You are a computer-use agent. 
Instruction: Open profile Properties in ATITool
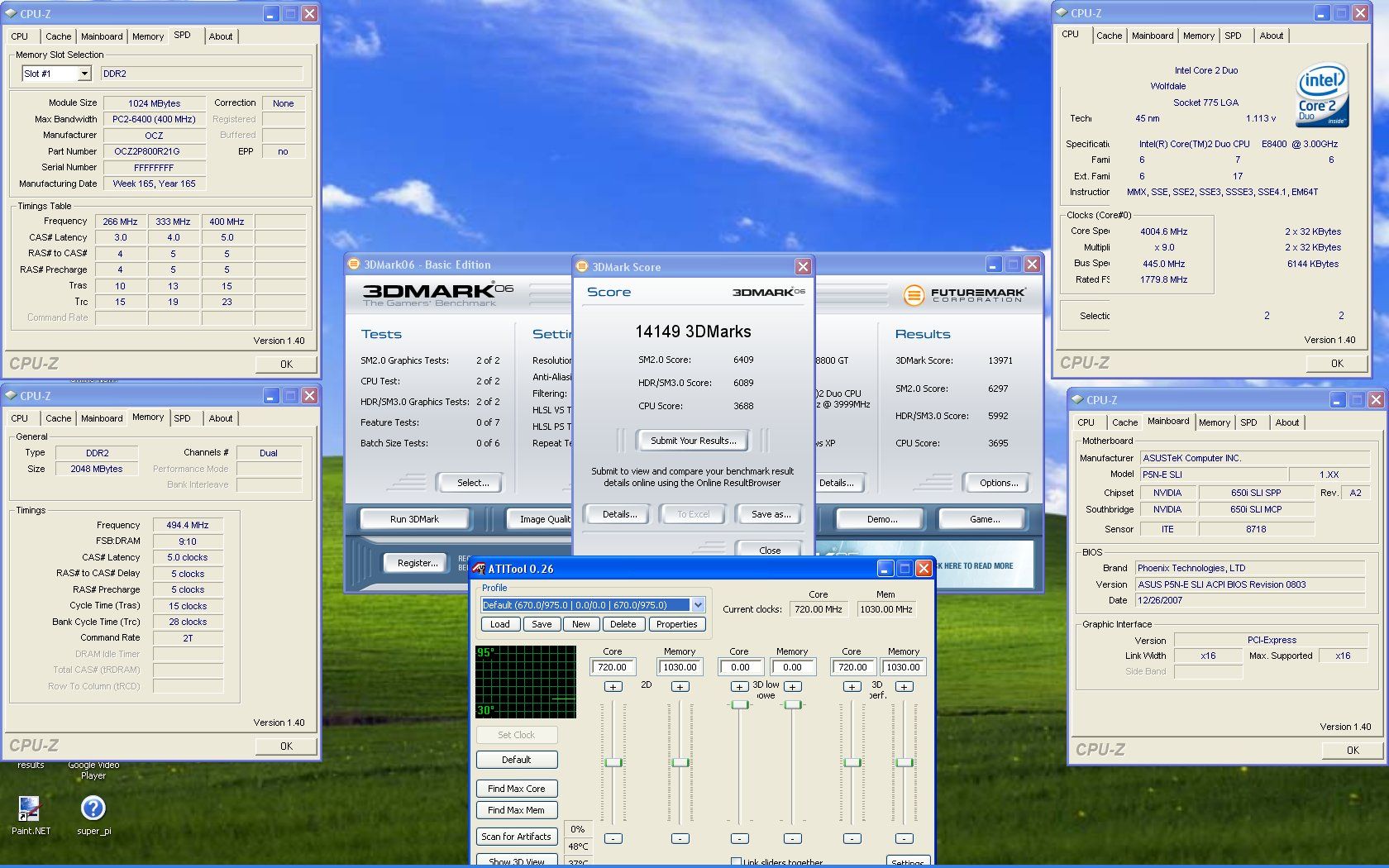point(677,624)
